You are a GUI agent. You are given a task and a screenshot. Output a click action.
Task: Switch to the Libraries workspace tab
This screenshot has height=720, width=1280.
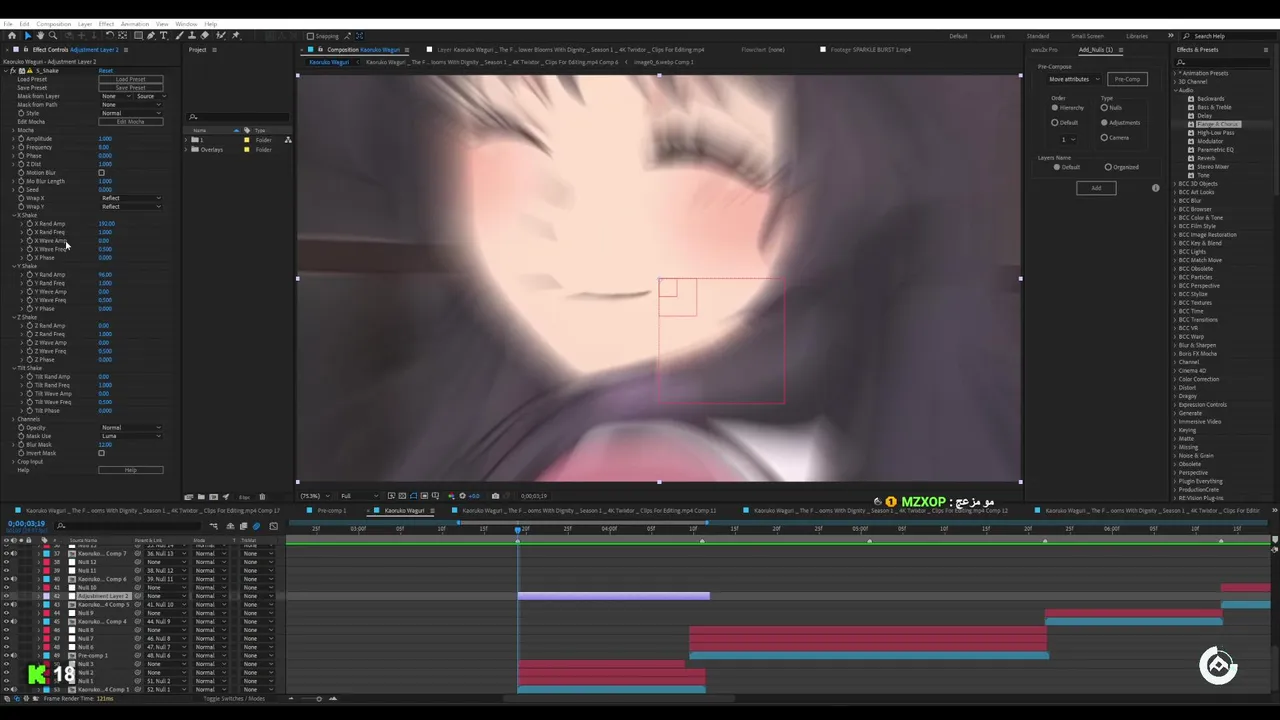coord(1137,36)
